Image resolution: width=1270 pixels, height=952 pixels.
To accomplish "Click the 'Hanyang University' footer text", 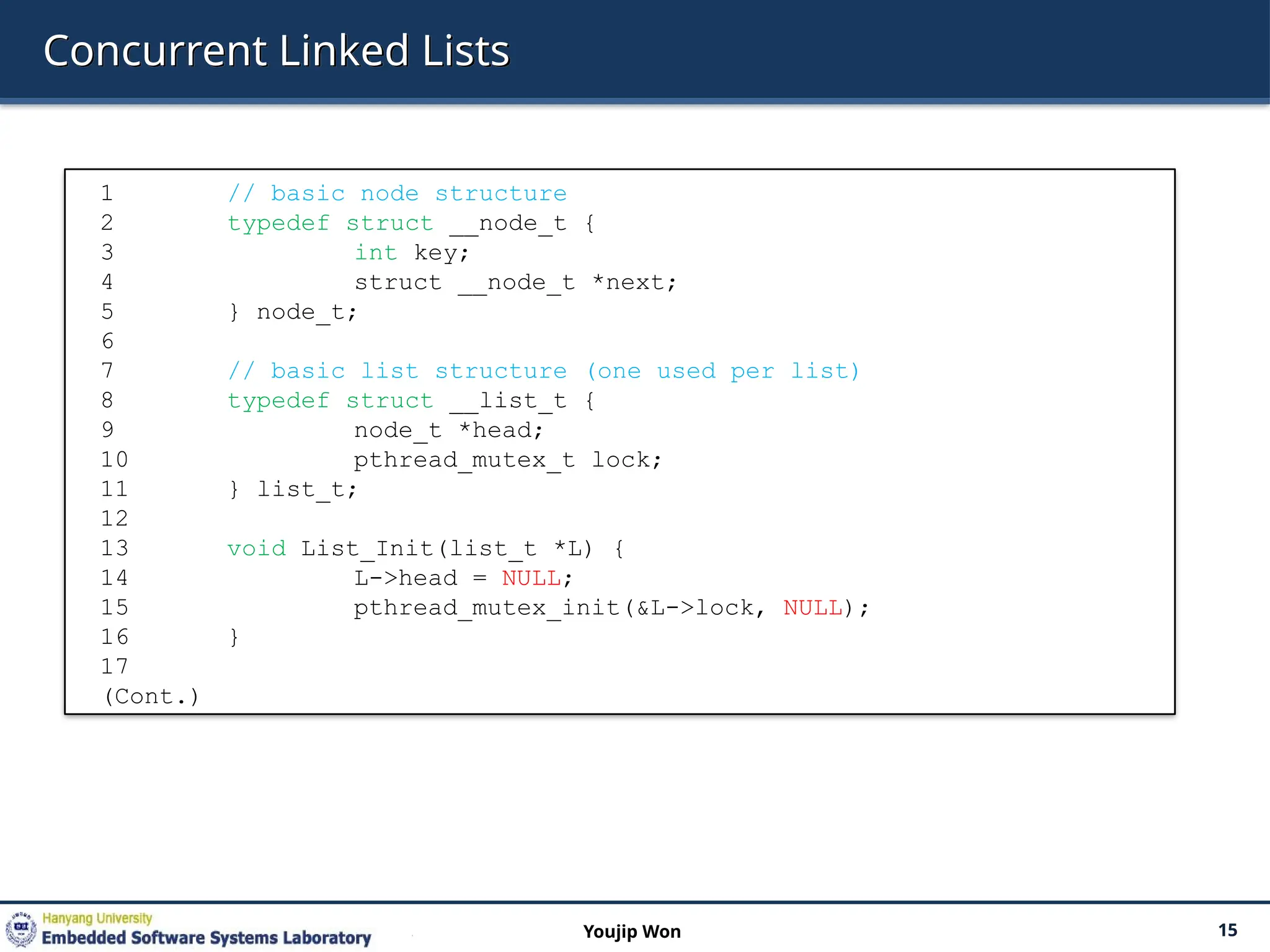I will point(97,918).
